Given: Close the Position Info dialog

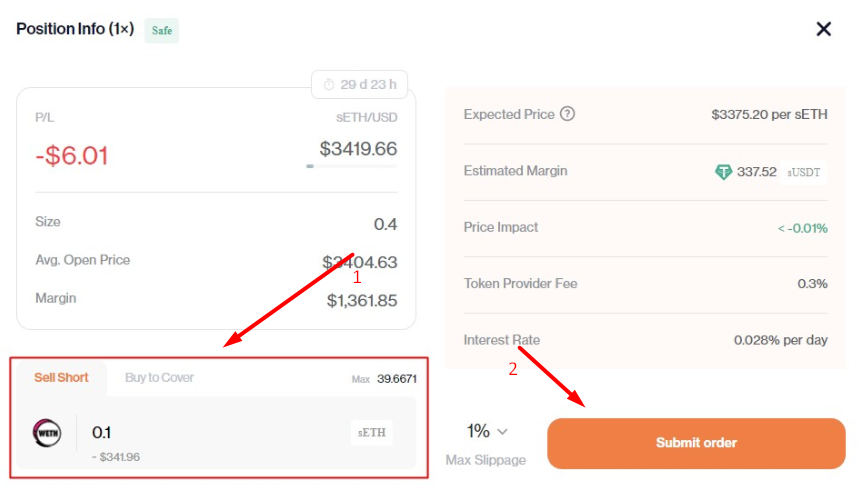Looking at the screenshot, I should tap(823, 29).
